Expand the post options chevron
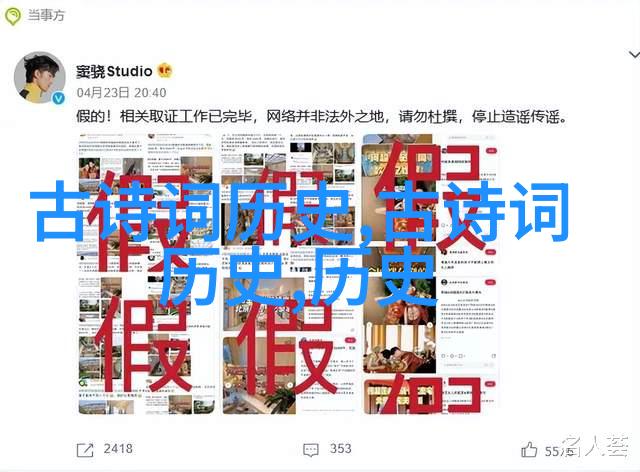 point(634,54)
